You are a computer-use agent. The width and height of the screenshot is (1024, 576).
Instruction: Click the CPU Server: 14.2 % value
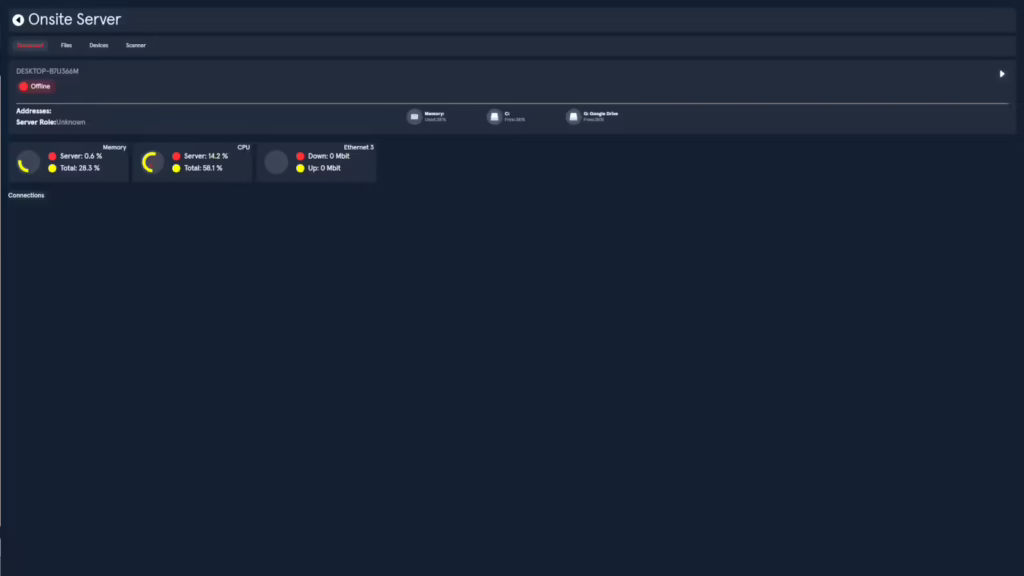(206, 156)
